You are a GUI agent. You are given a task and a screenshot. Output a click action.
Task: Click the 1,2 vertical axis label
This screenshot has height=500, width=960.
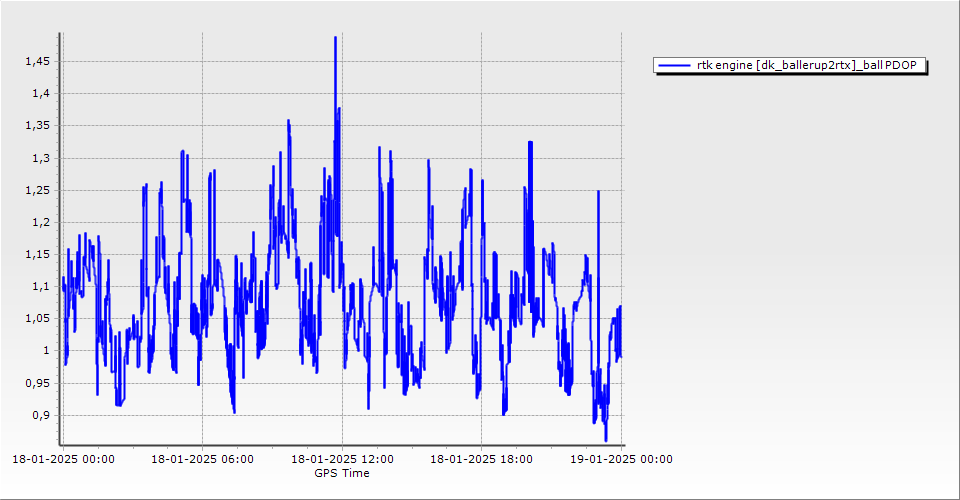39,222
